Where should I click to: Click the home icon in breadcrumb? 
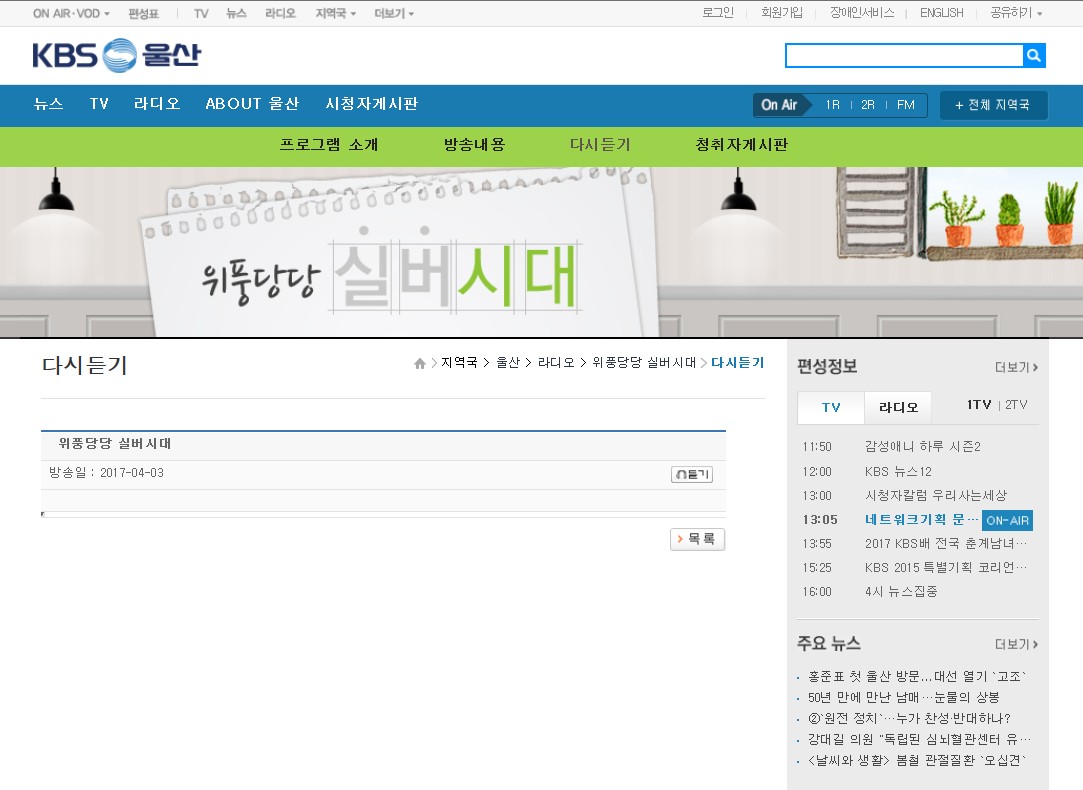point(419,363)
